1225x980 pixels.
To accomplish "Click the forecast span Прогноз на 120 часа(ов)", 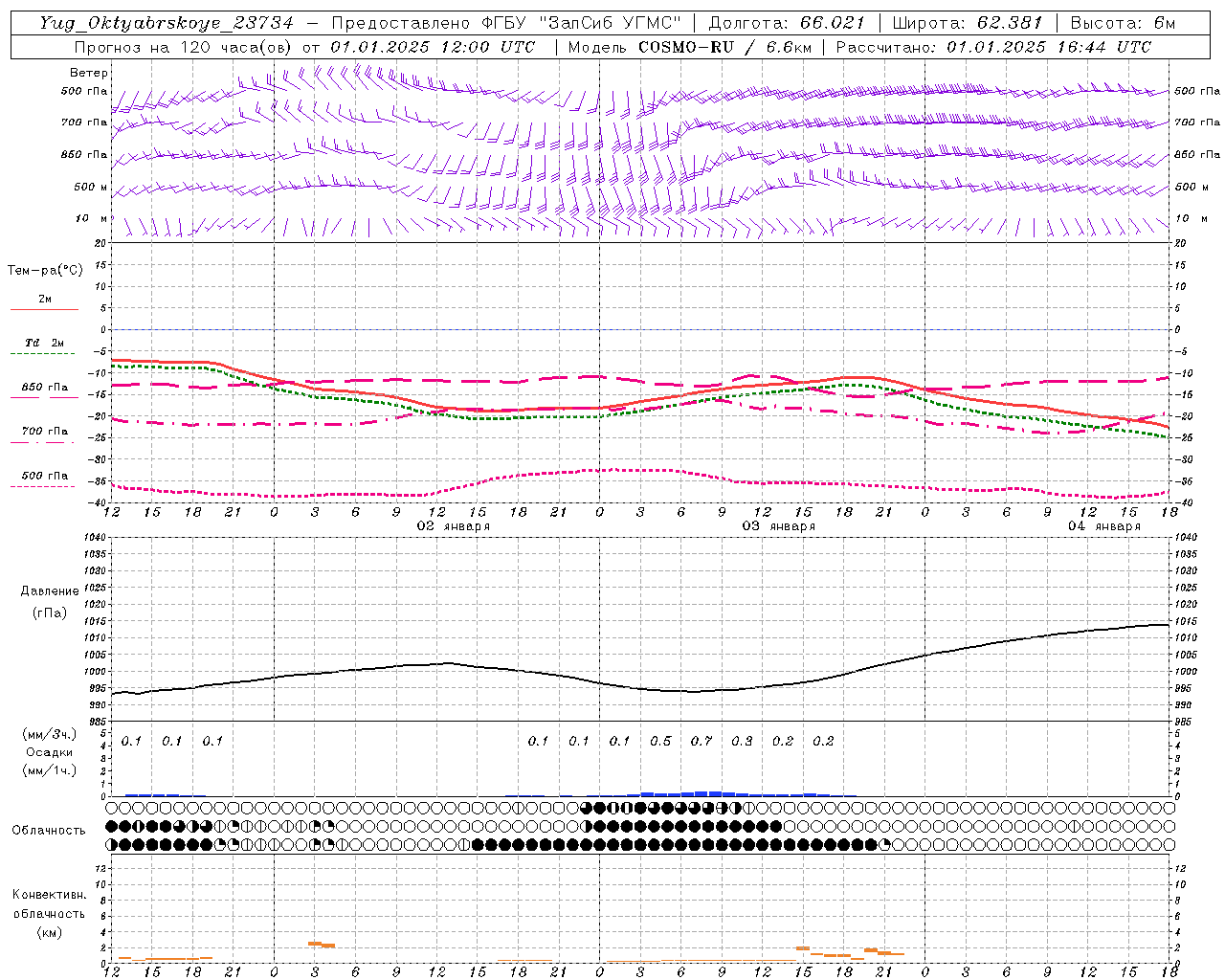I will coord(184,47).
